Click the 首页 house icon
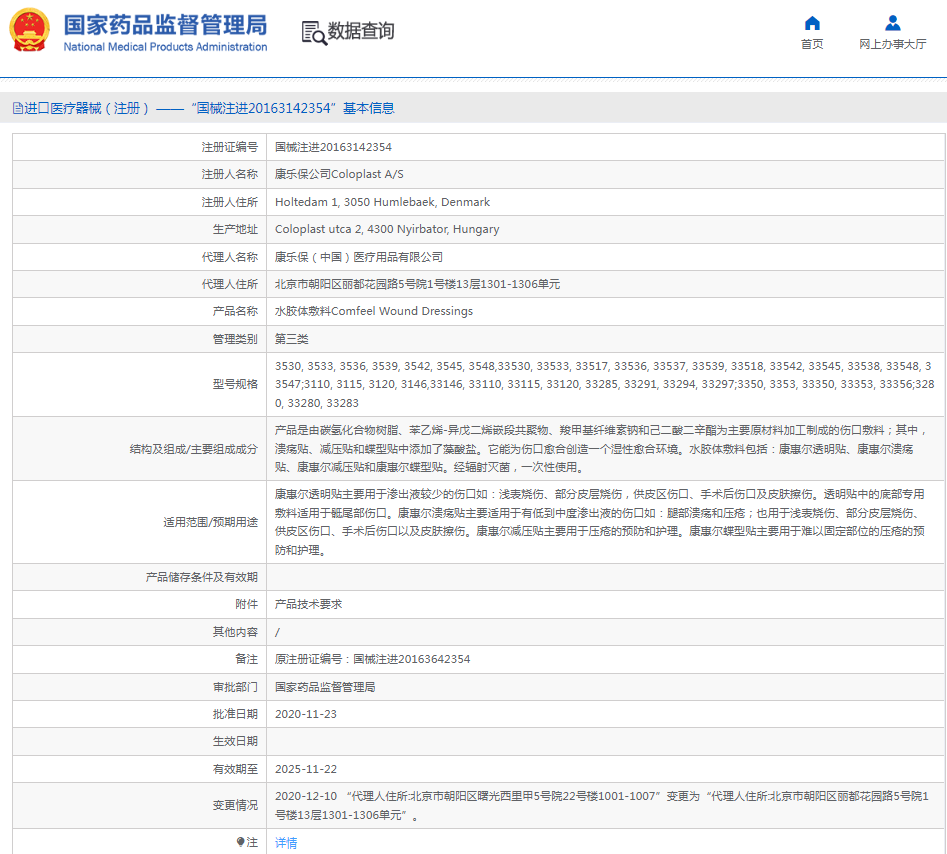 point(812,23)
